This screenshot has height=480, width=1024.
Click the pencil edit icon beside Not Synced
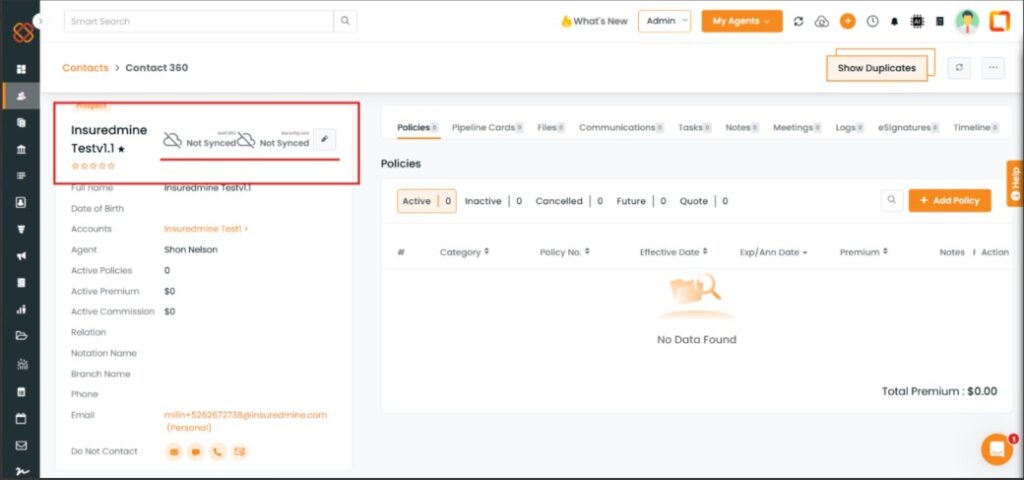tap(324, 140)
